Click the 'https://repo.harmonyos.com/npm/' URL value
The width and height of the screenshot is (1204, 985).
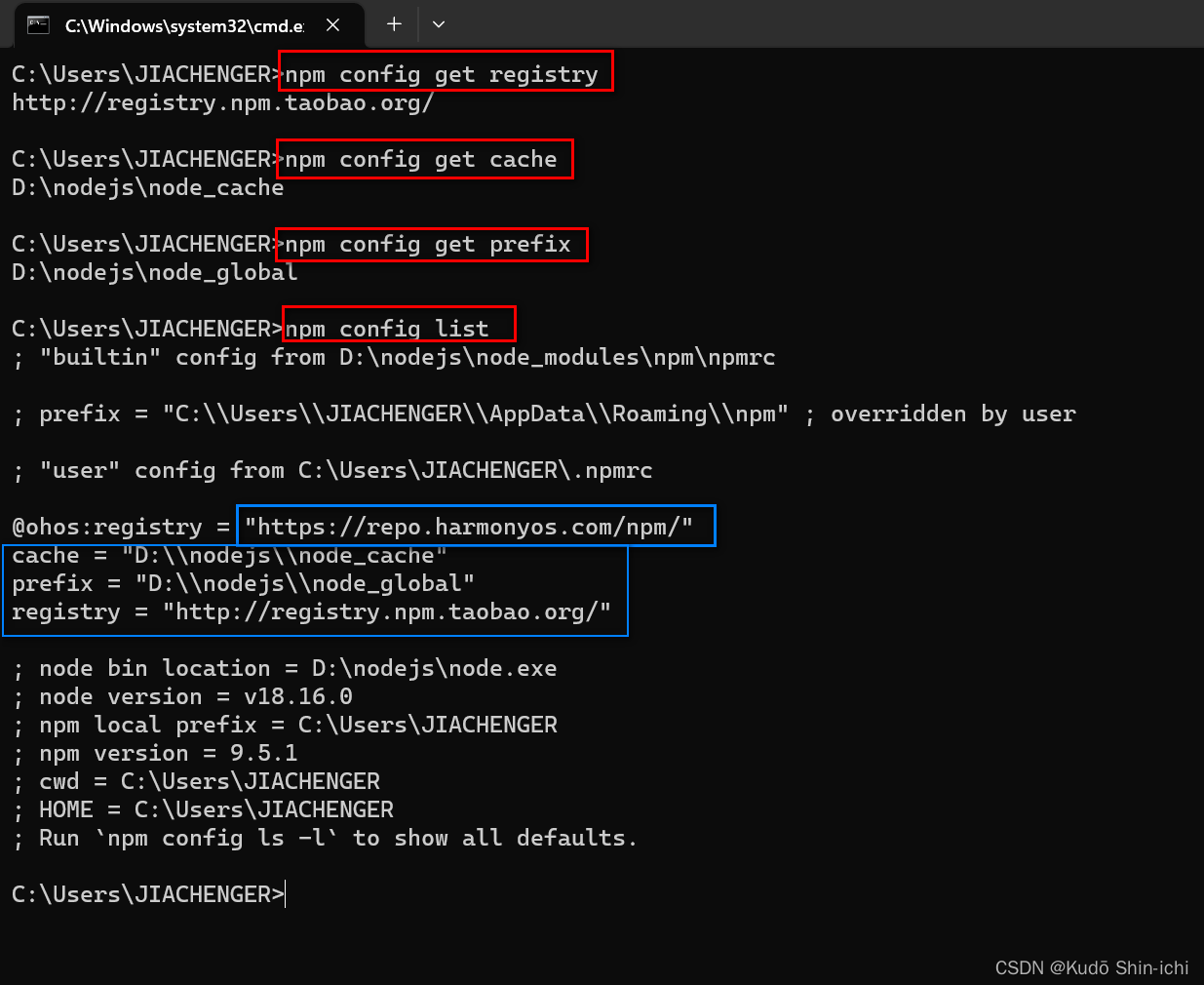tap(469, 528)
